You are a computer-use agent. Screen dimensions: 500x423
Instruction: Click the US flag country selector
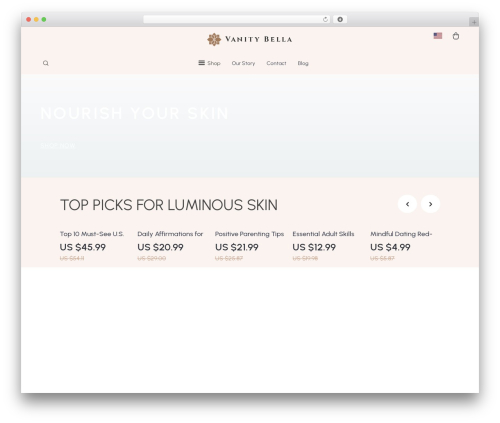pos(438,36)
